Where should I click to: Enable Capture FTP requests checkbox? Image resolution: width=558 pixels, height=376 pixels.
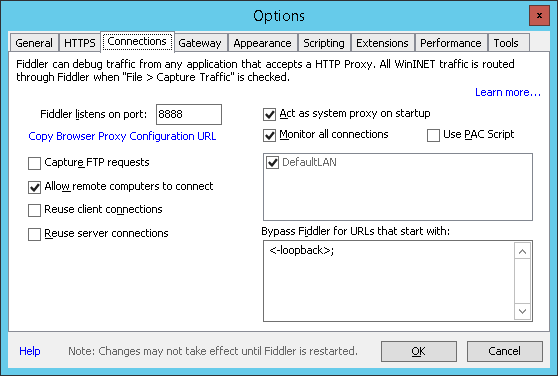pos(35,163)
